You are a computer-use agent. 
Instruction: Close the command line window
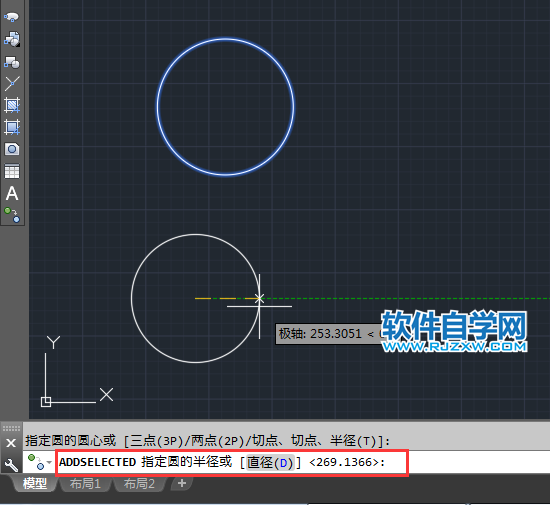coord(11,443)
